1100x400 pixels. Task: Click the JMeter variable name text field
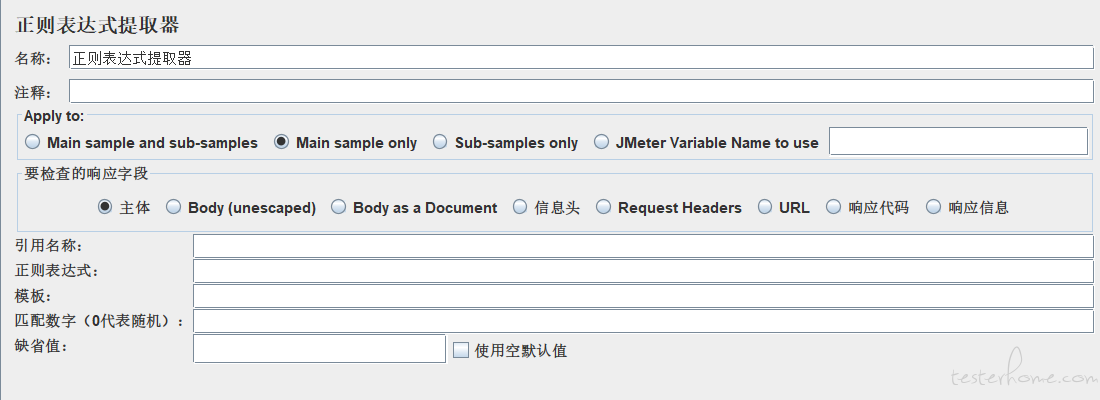pos(958,142)
